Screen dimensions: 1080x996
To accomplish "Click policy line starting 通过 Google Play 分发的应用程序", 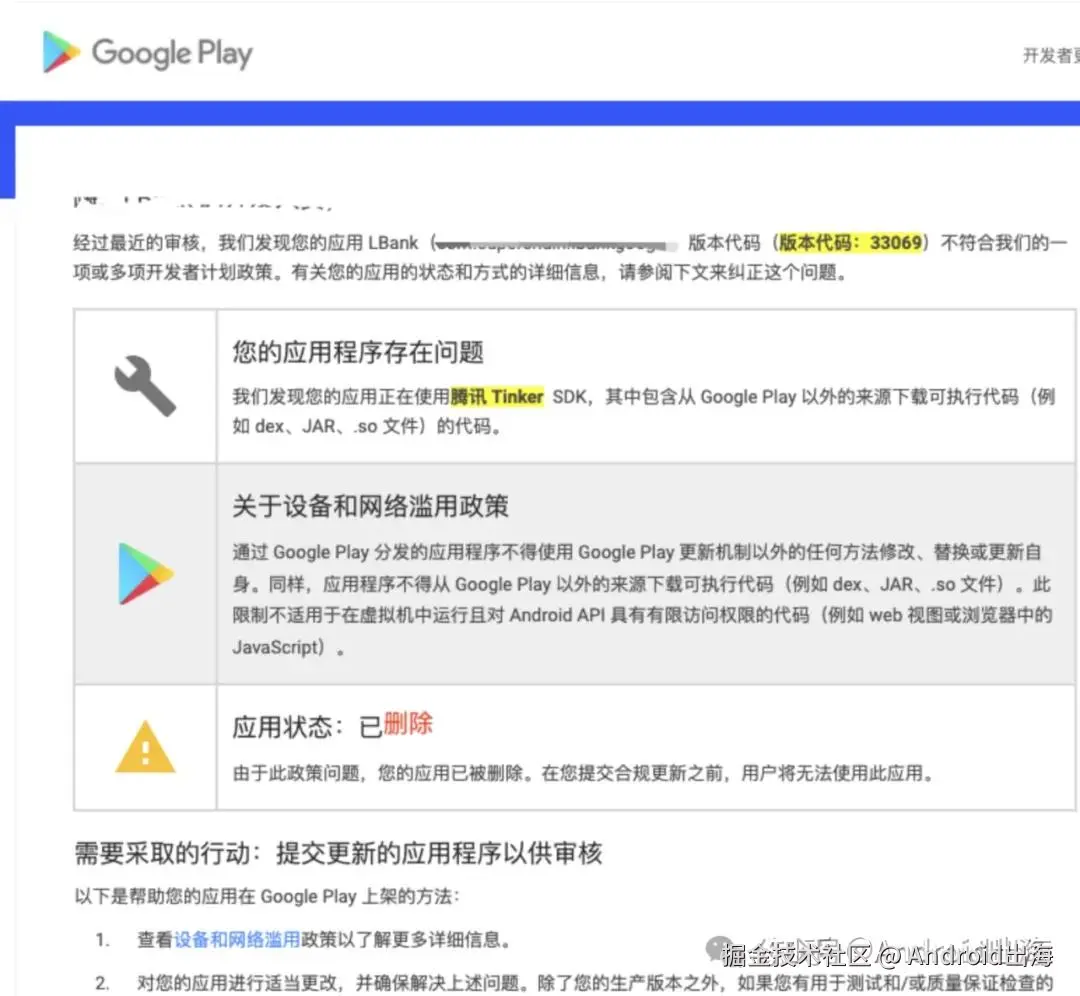I will pos(636,552).
